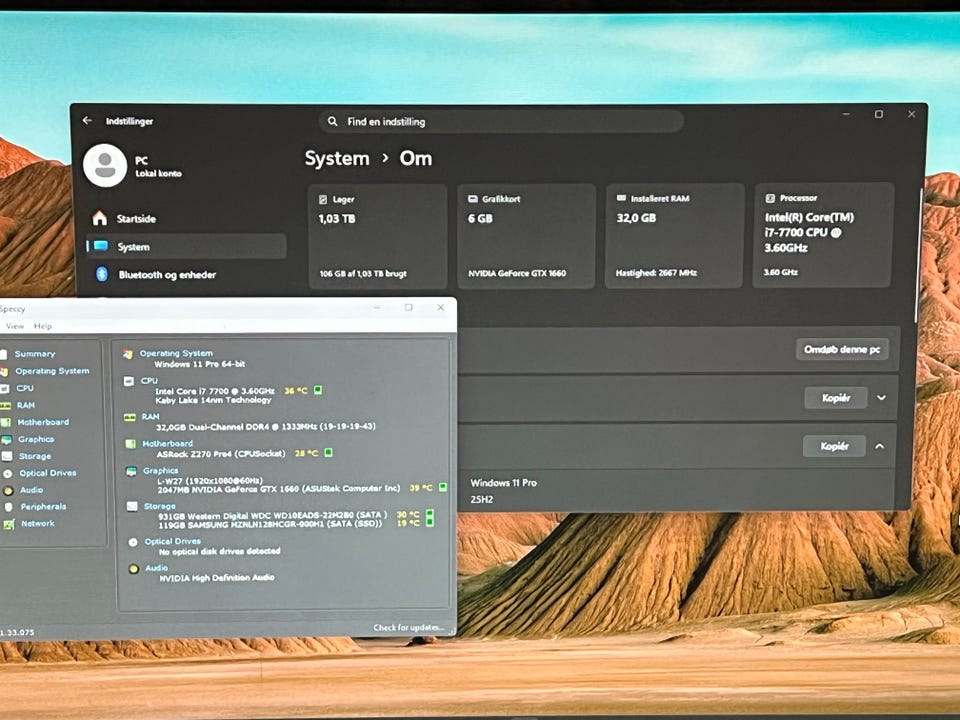Viewport: 960px width, 720px height.
Task: Click the Western Digital drive temperature indicator
Action: coord(430,514)
